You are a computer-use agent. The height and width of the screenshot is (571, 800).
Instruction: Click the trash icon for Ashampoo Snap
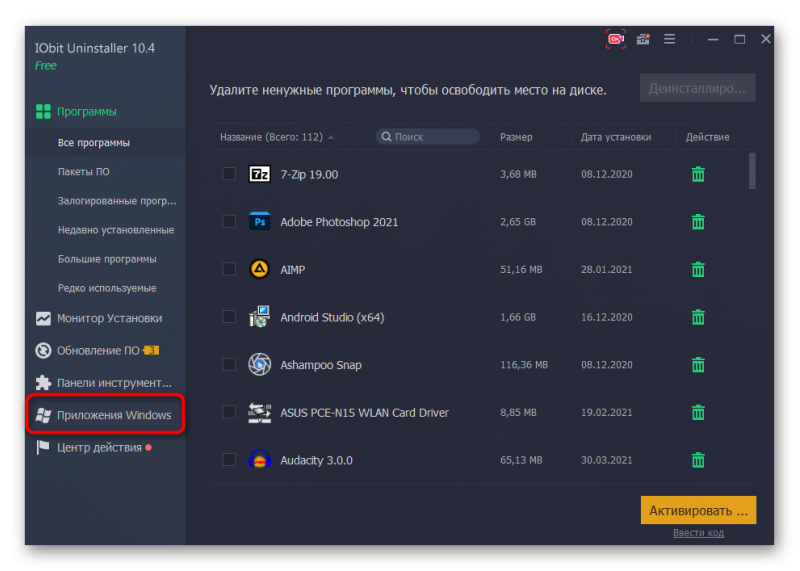click(x=698, y=364)
